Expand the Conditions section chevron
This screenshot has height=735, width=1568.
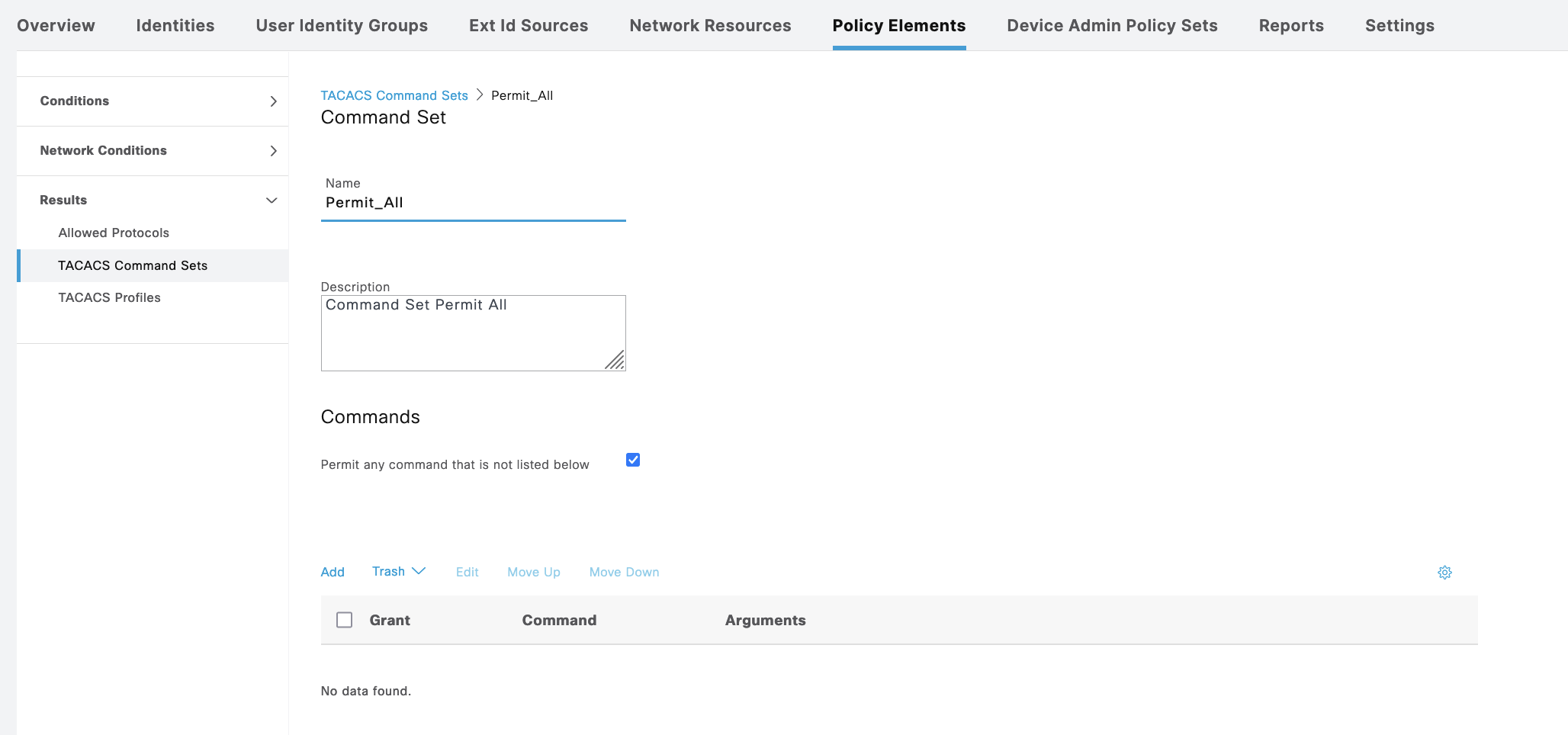[x=273, y=101]
